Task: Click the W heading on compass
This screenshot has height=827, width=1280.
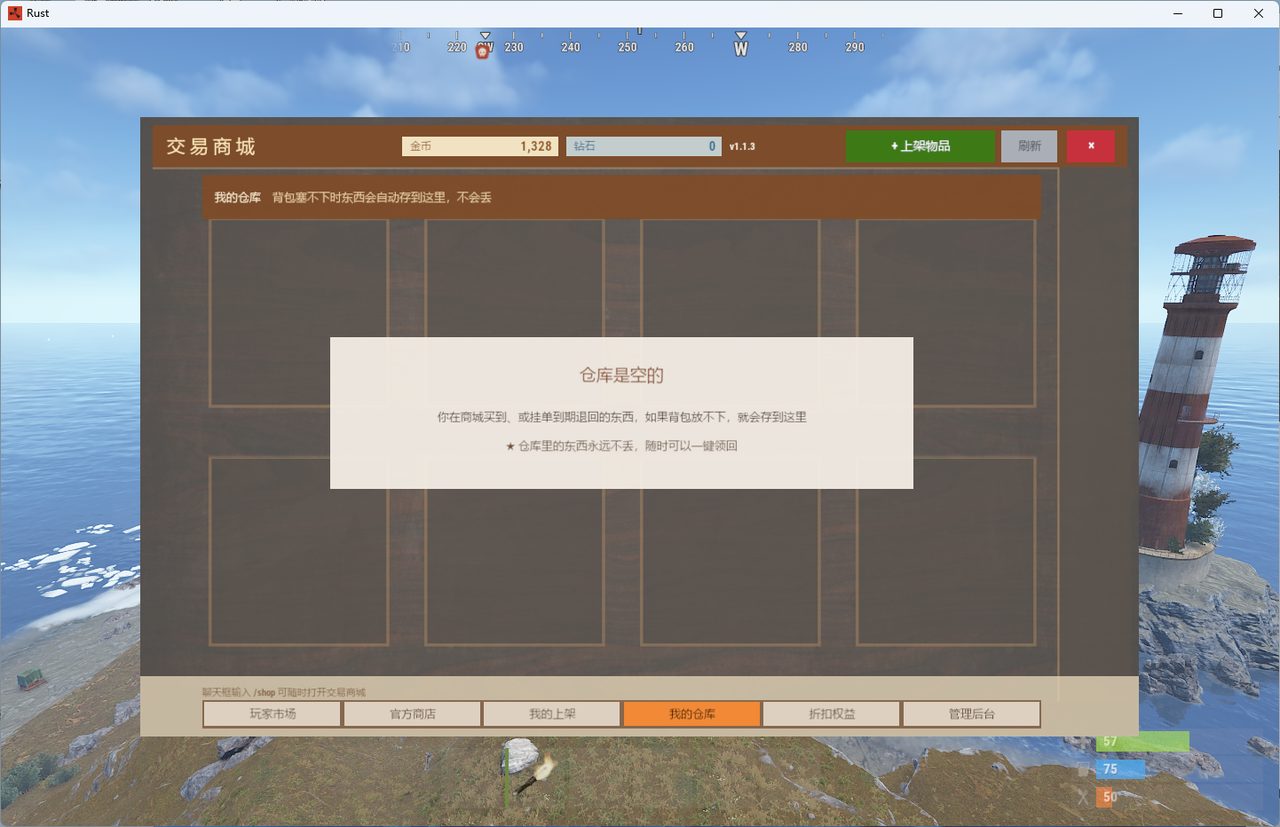Action: pyautogui.click(x=741, y=48)
